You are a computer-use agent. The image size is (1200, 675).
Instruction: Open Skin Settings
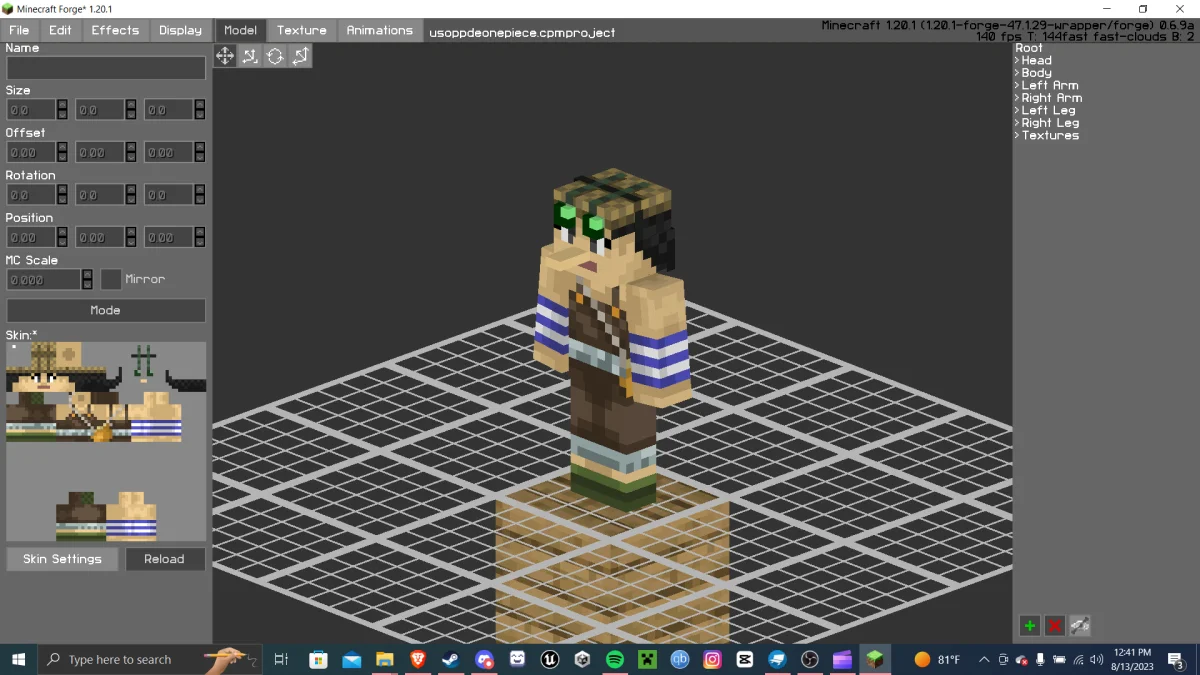(62, 559)
